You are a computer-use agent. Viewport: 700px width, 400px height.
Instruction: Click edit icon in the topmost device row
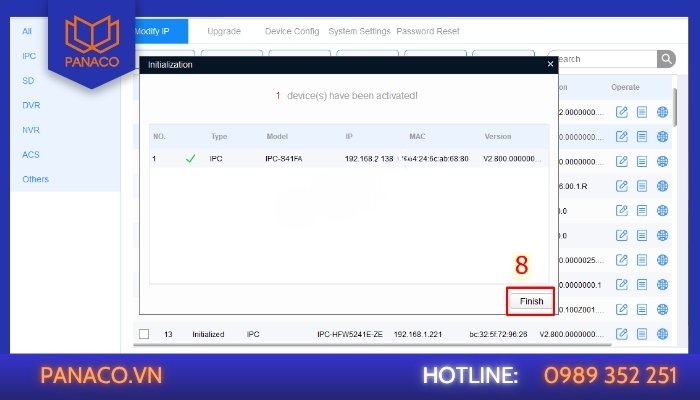click(x=621, y=111)
